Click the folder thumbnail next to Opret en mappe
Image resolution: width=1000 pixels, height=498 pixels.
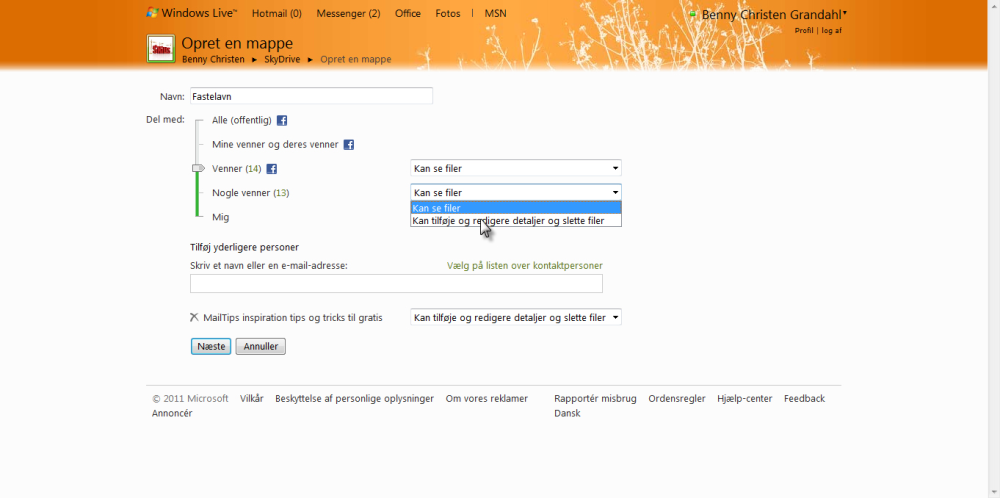pyautogui.click(x=161, y=49)
